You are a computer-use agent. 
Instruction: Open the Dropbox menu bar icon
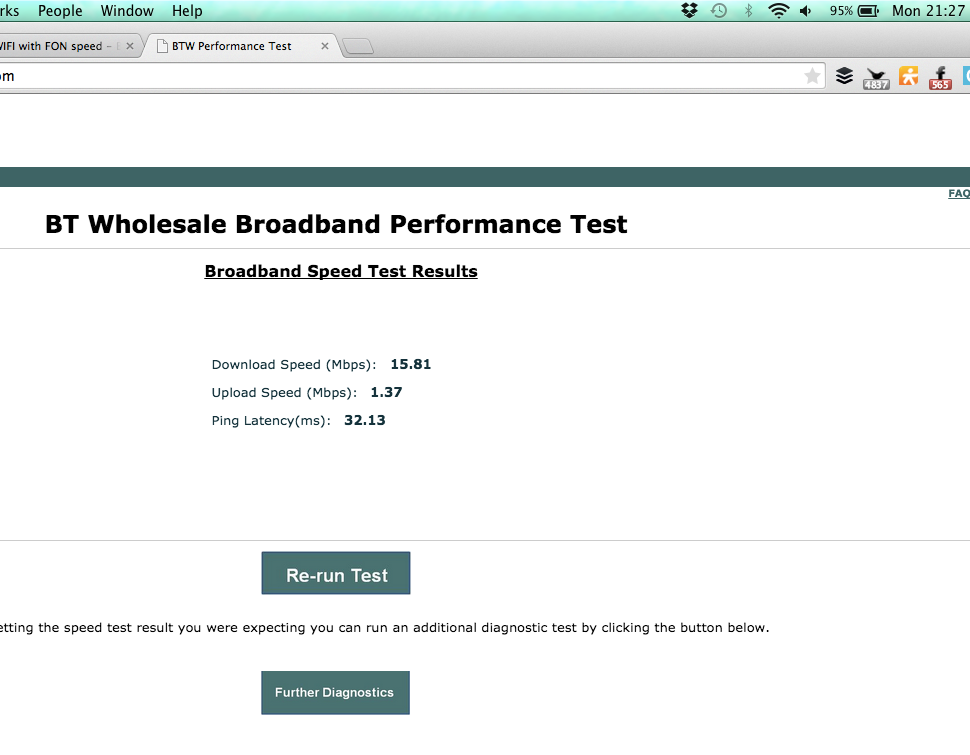pos(689,11)
